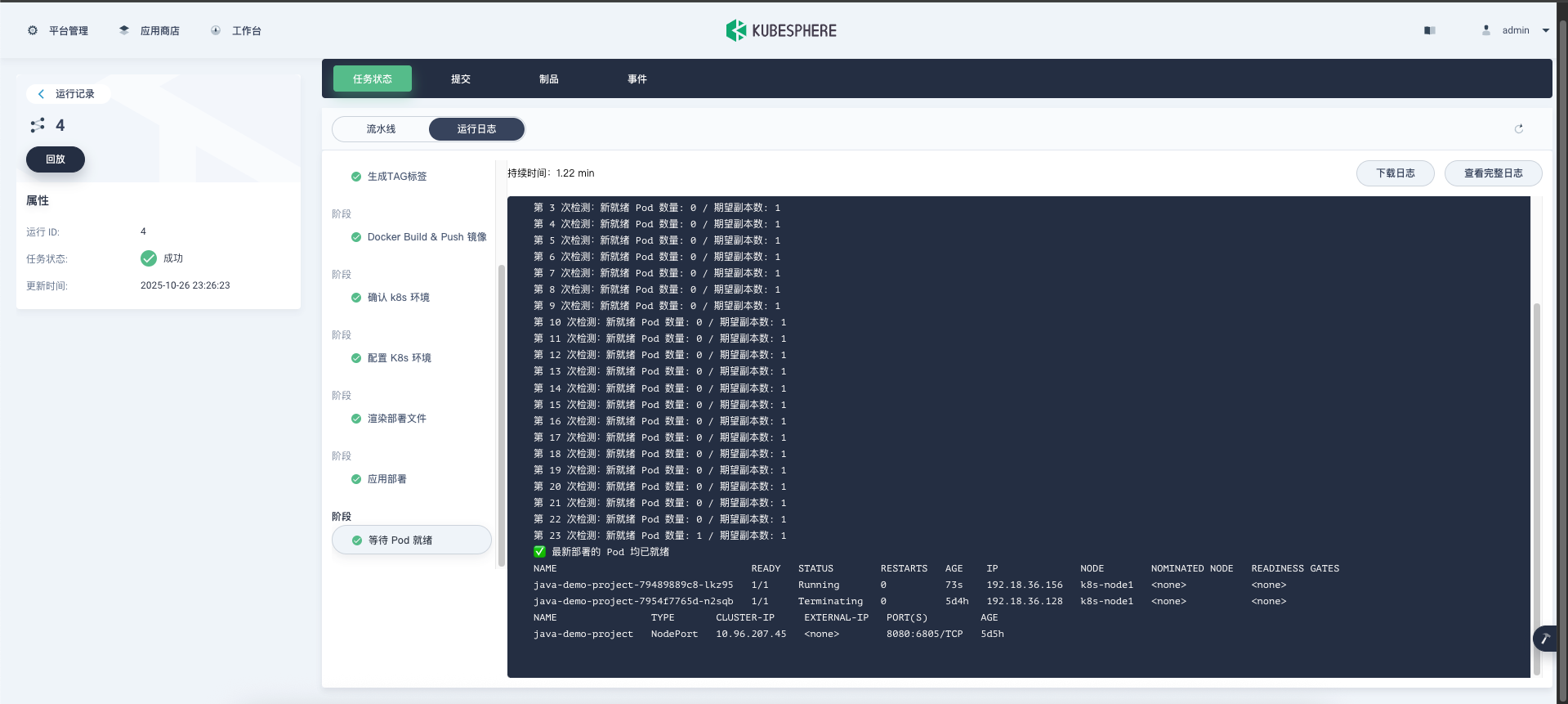Switch to 流水线 view

point(381,129)
